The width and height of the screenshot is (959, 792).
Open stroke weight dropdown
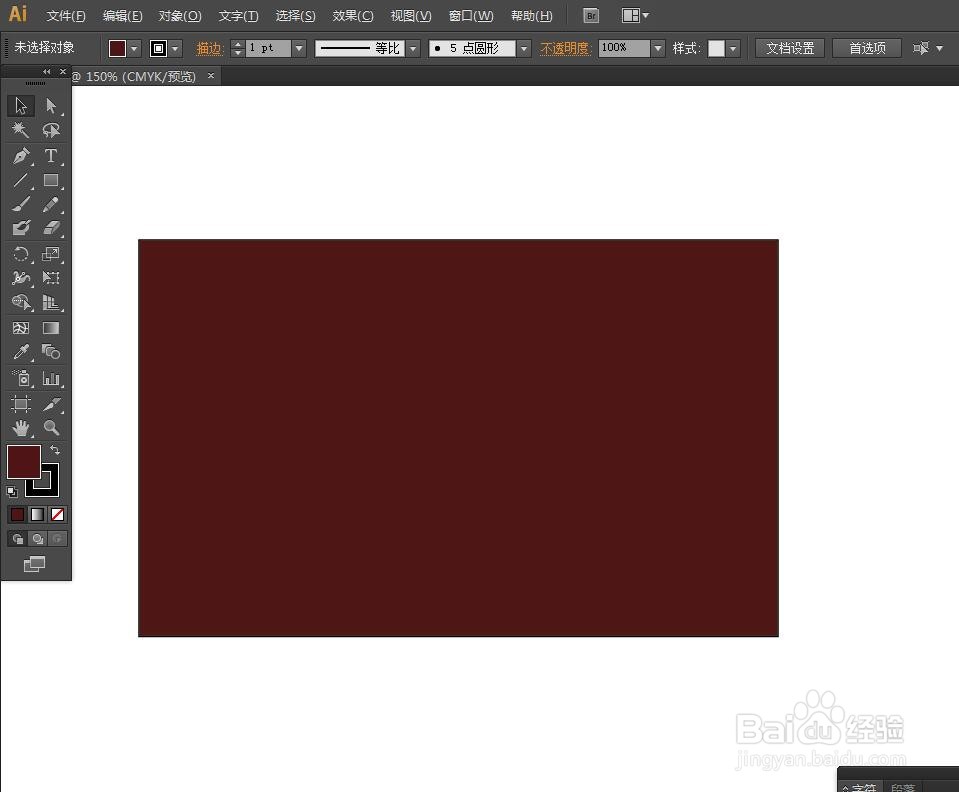point(299,48)
